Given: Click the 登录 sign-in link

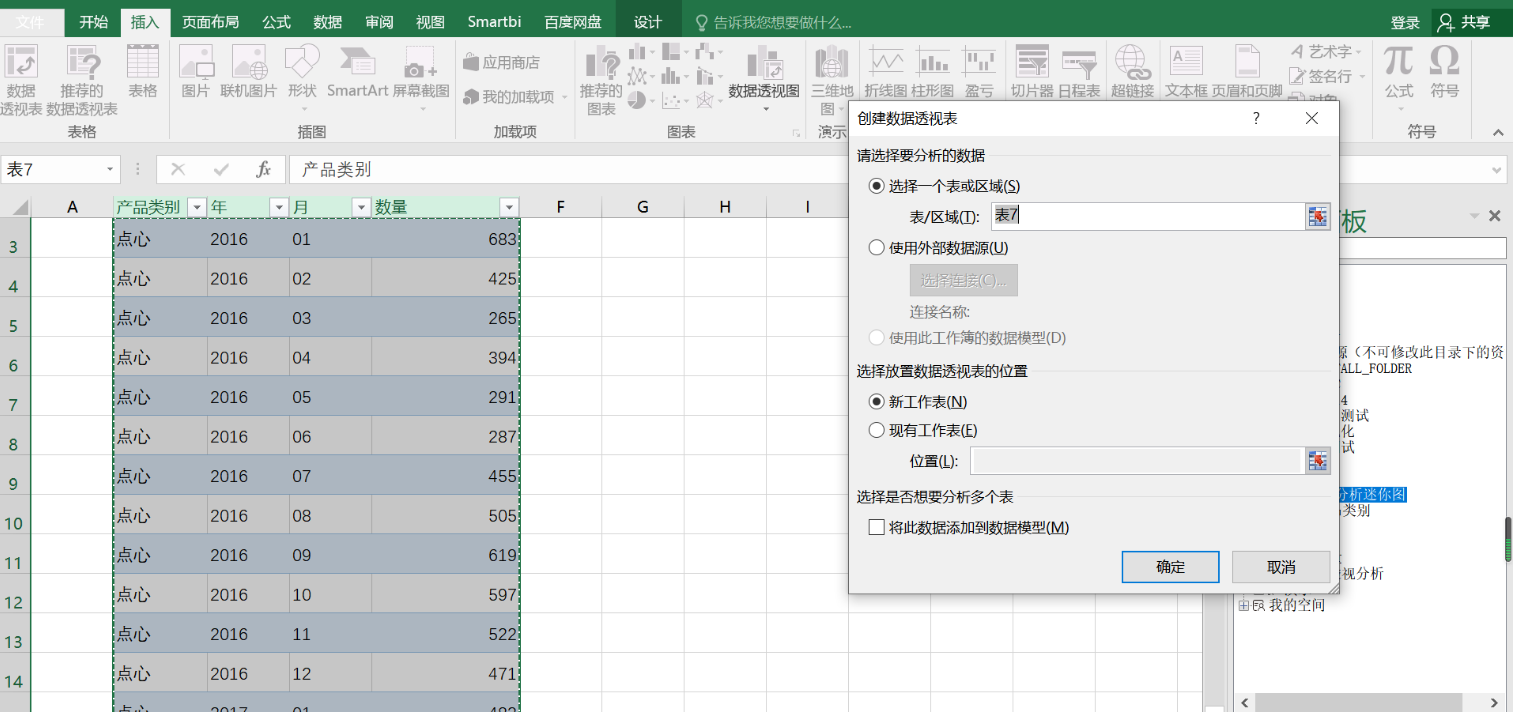Looking at the screenshot, I should (1405, 22).
